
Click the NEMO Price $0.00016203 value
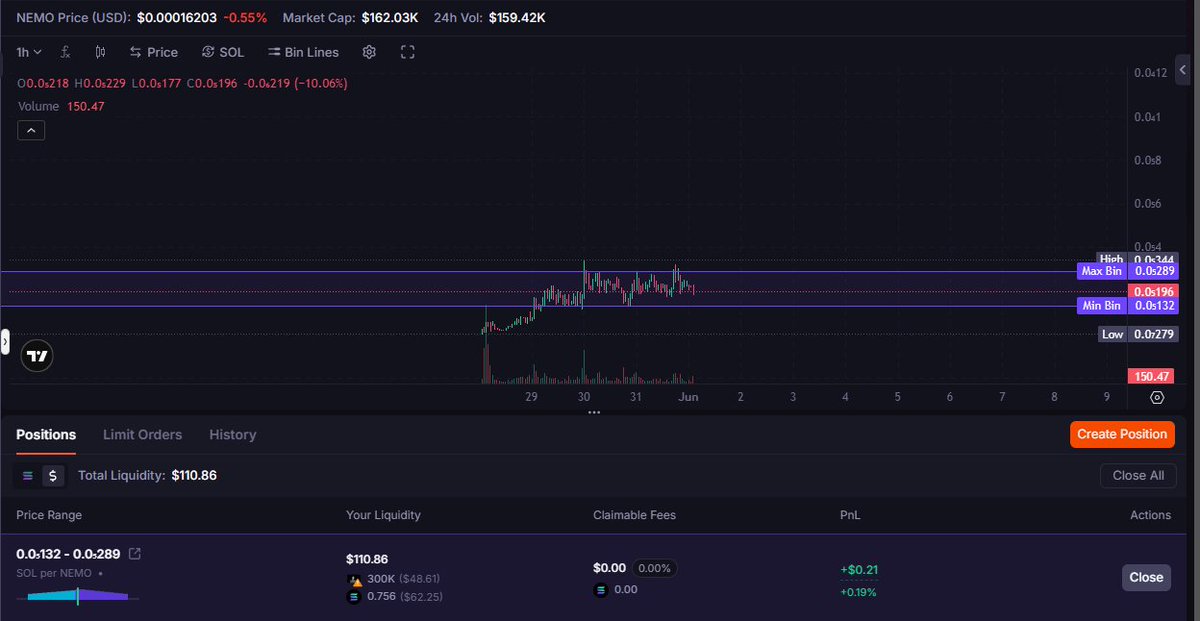point(177,18)
